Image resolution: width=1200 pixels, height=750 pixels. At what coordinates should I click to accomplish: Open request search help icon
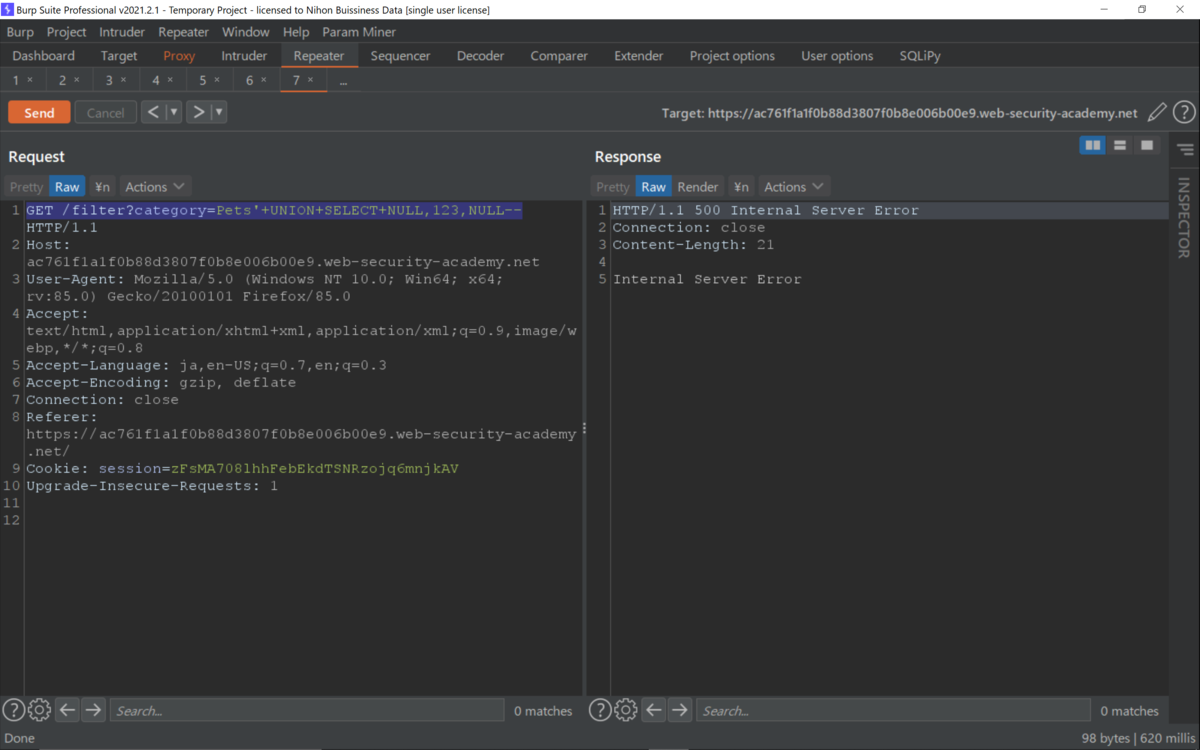pos(13,710)
